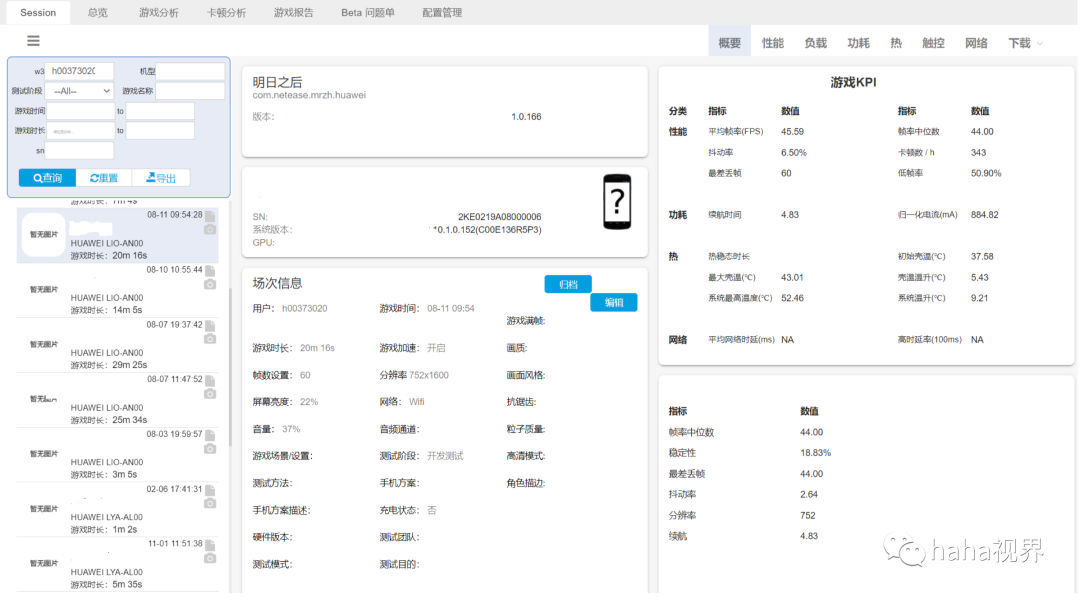Viewport: 1080px width, 598px height.
Task: Open file icon for 08-11 09:54:28 session
Action: coord(210,216)
